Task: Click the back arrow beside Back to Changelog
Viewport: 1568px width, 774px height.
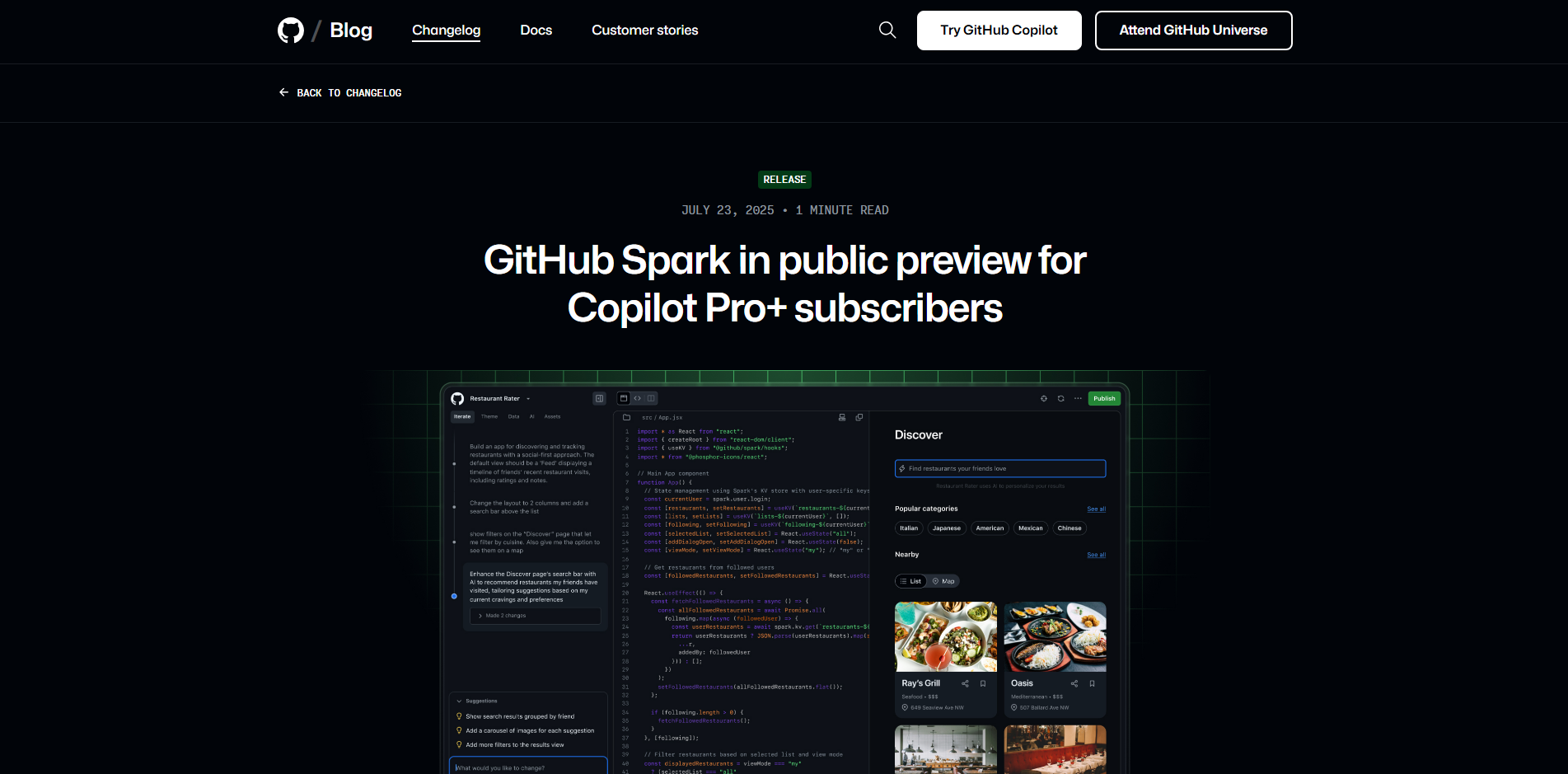Action: 283,92
